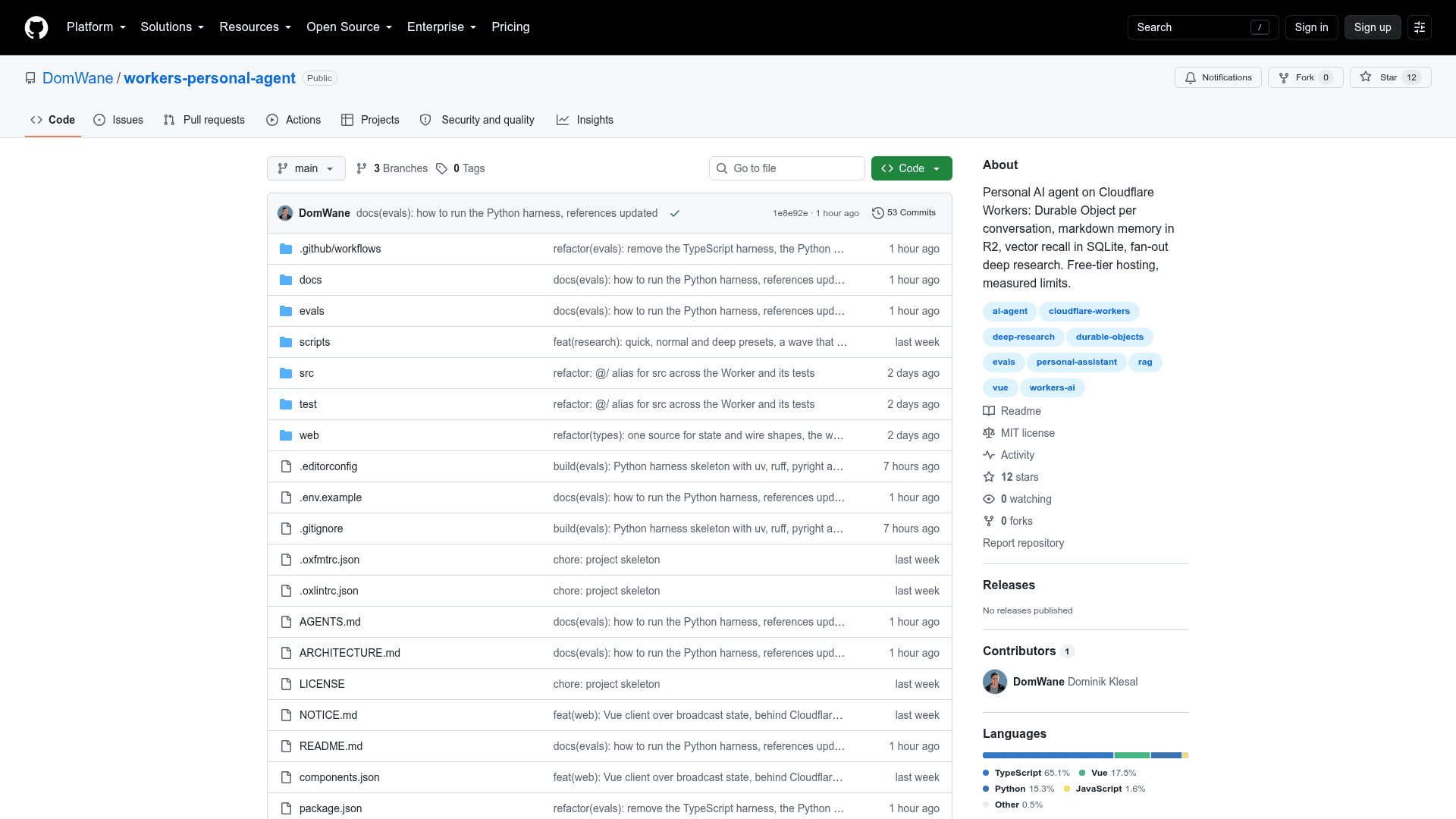Click the branches icon beside 3 Branches

(362, 168)
